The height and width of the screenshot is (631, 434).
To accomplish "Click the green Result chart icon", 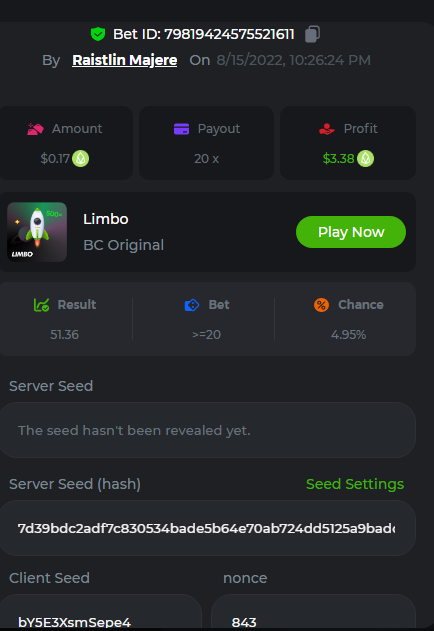I will (41, 305).
